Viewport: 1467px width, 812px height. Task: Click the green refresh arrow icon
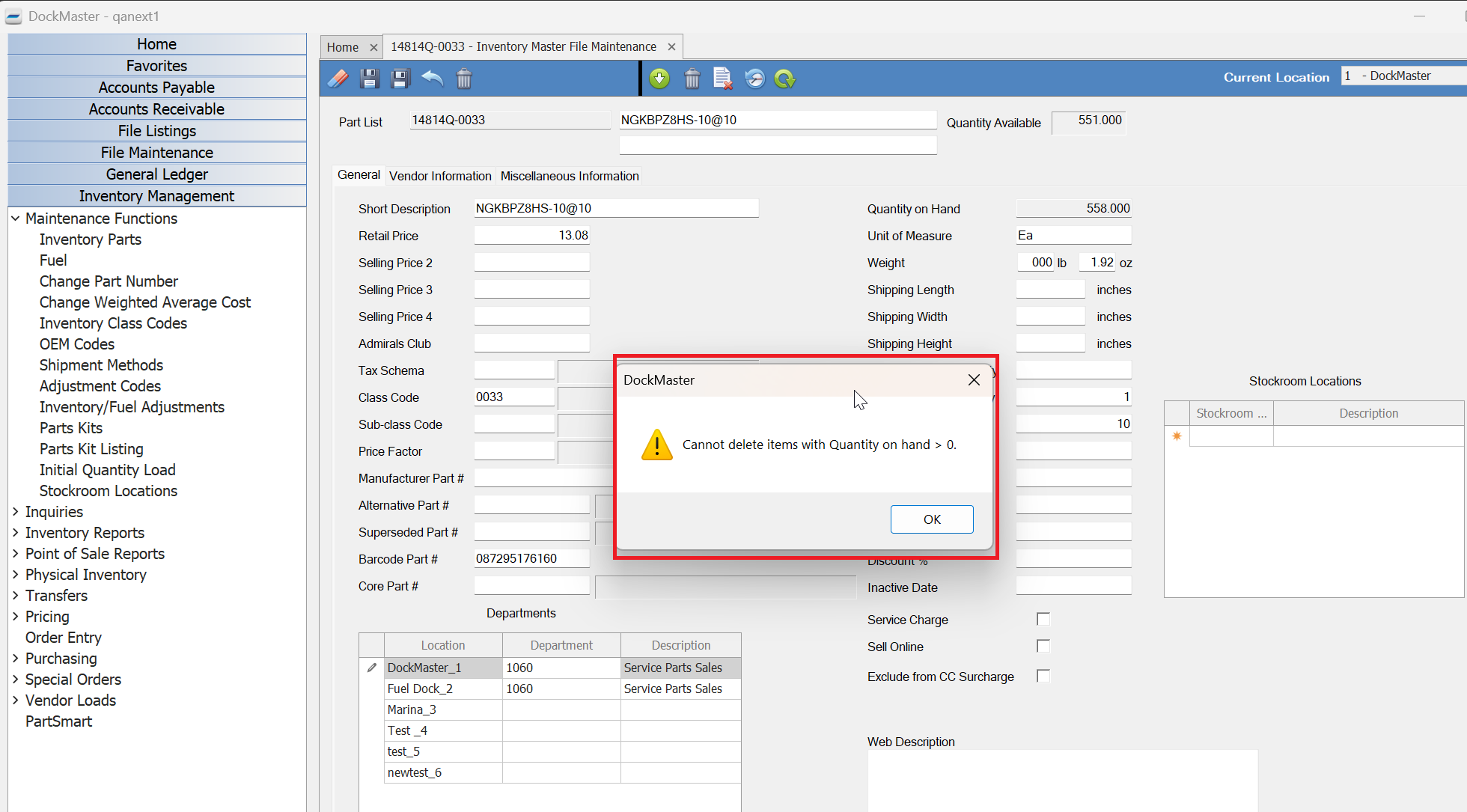tap(785, 79)
